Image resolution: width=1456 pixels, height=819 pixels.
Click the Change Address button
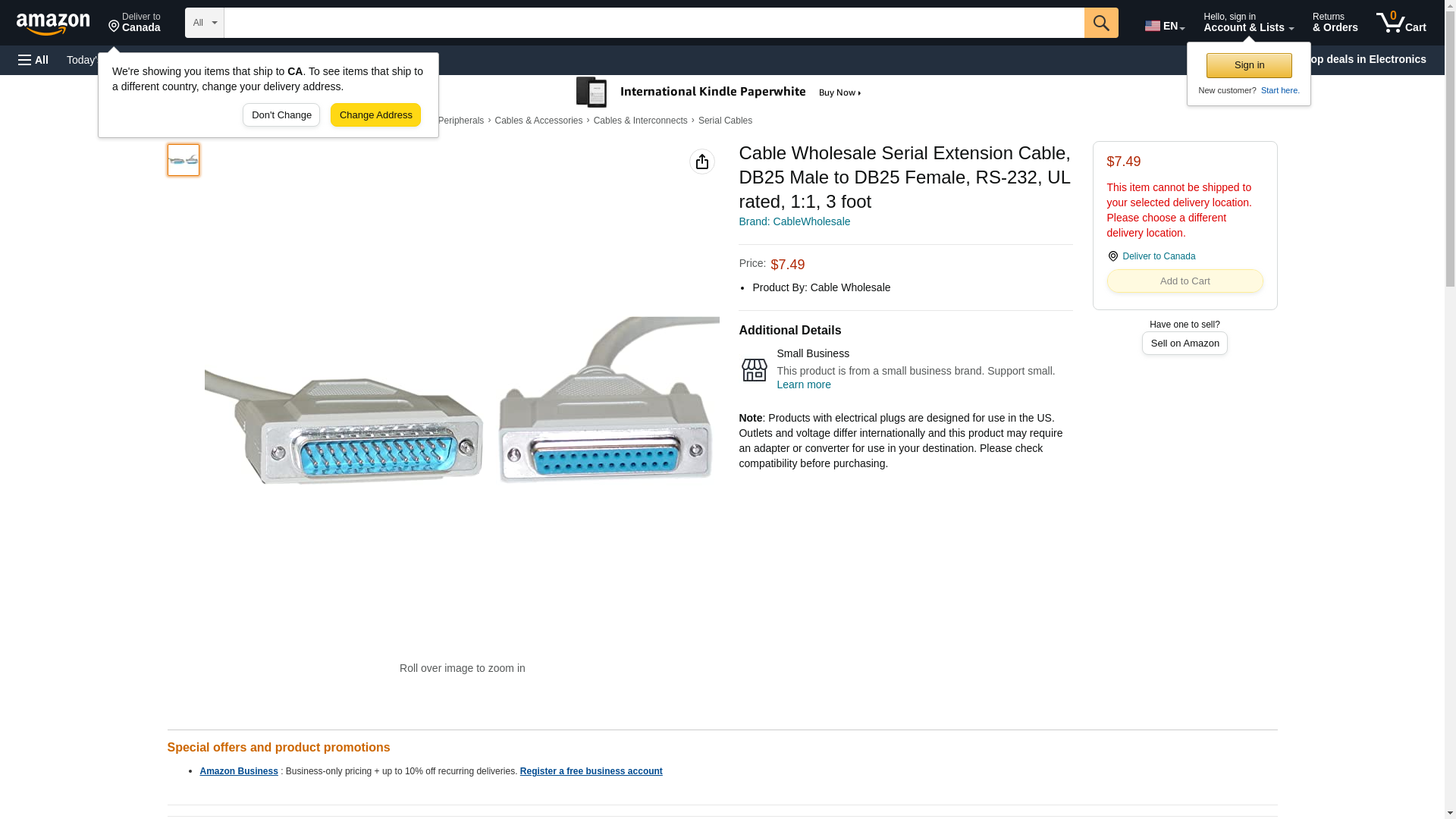point(375,115)
